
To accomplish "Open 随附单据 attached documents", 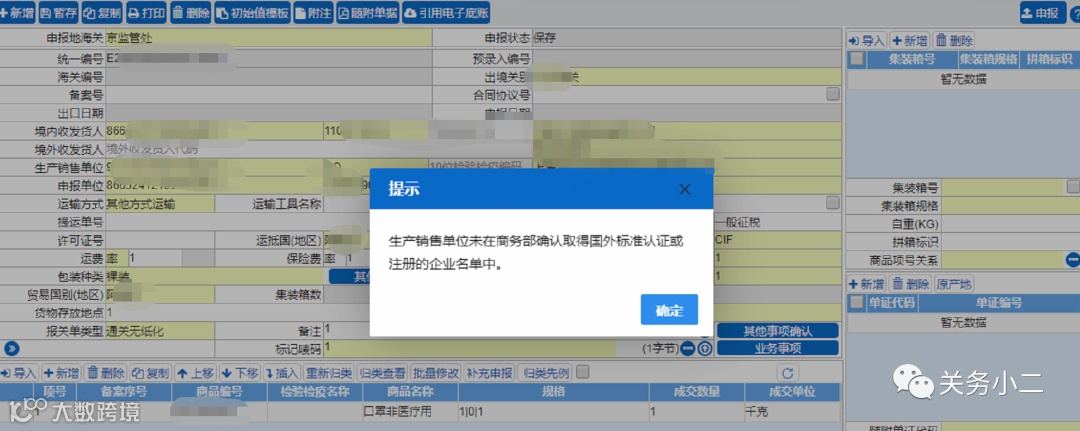I will (x=368, y=12).
